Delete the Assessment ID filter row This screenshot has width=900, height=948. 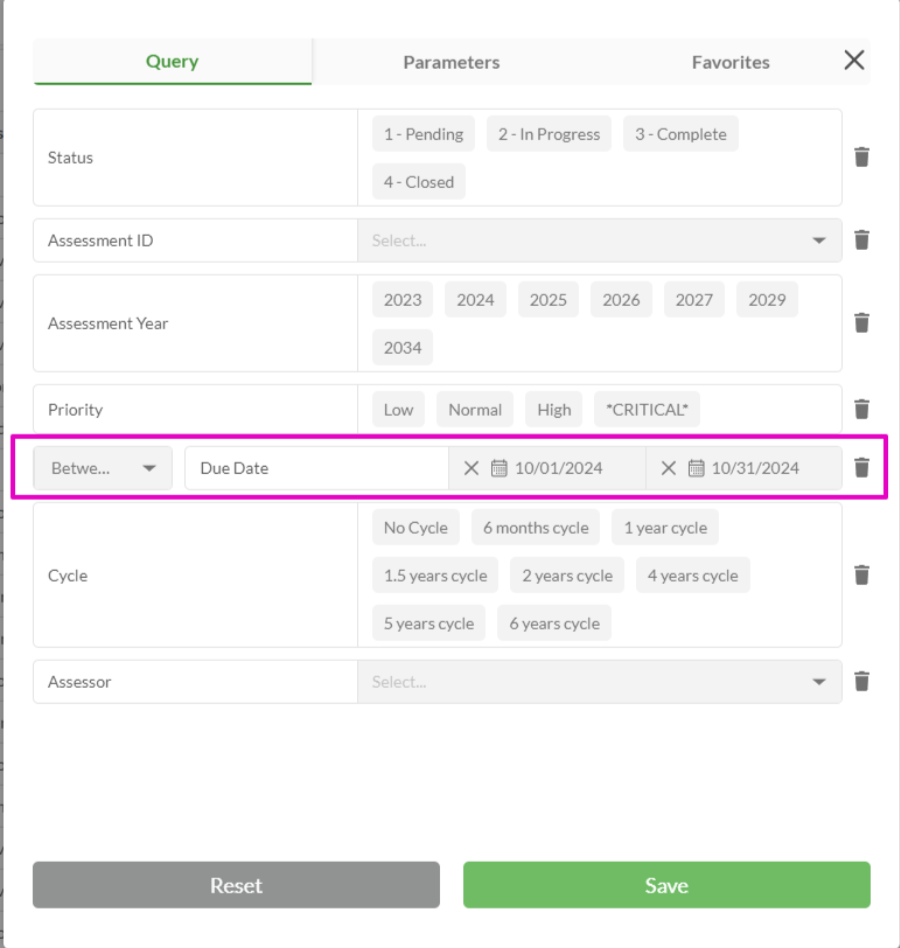point(861,240)
